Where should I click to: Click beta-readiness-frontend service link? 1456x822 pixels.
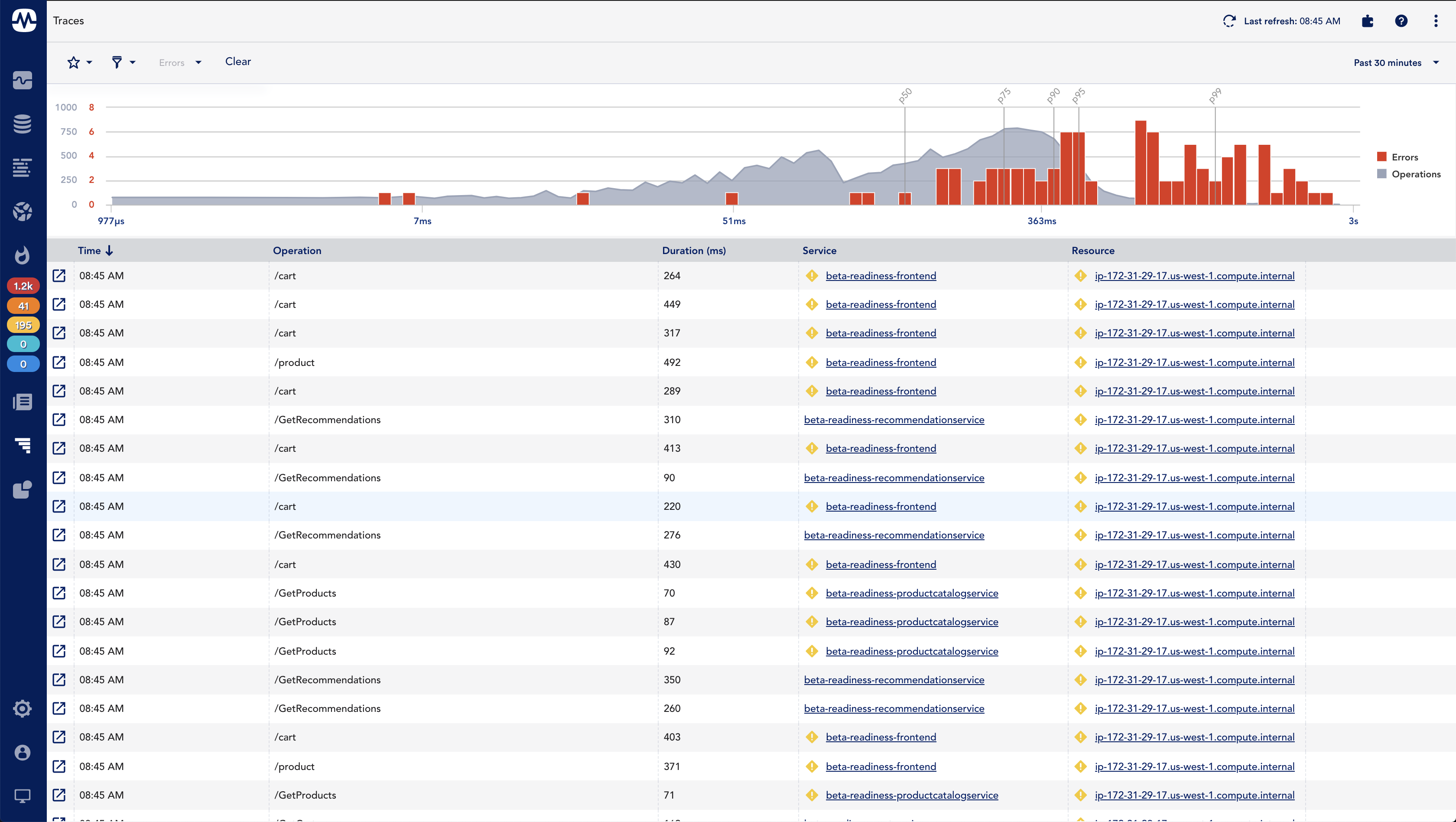[x=880, y=275]
